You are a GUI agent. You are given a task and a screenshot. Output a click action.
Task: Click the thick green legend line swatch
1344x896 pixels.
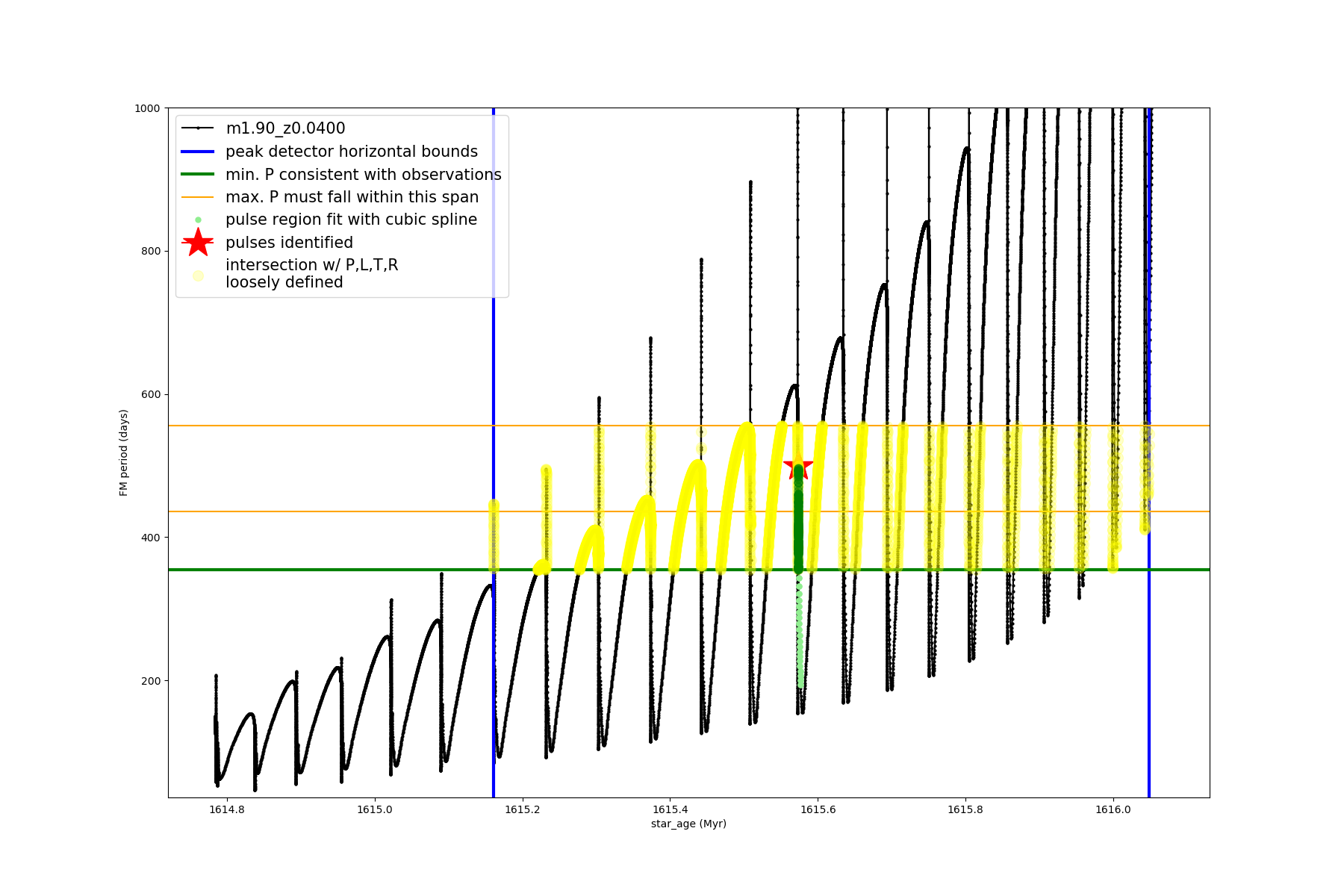pyautogui.click(x=198, y=175)
